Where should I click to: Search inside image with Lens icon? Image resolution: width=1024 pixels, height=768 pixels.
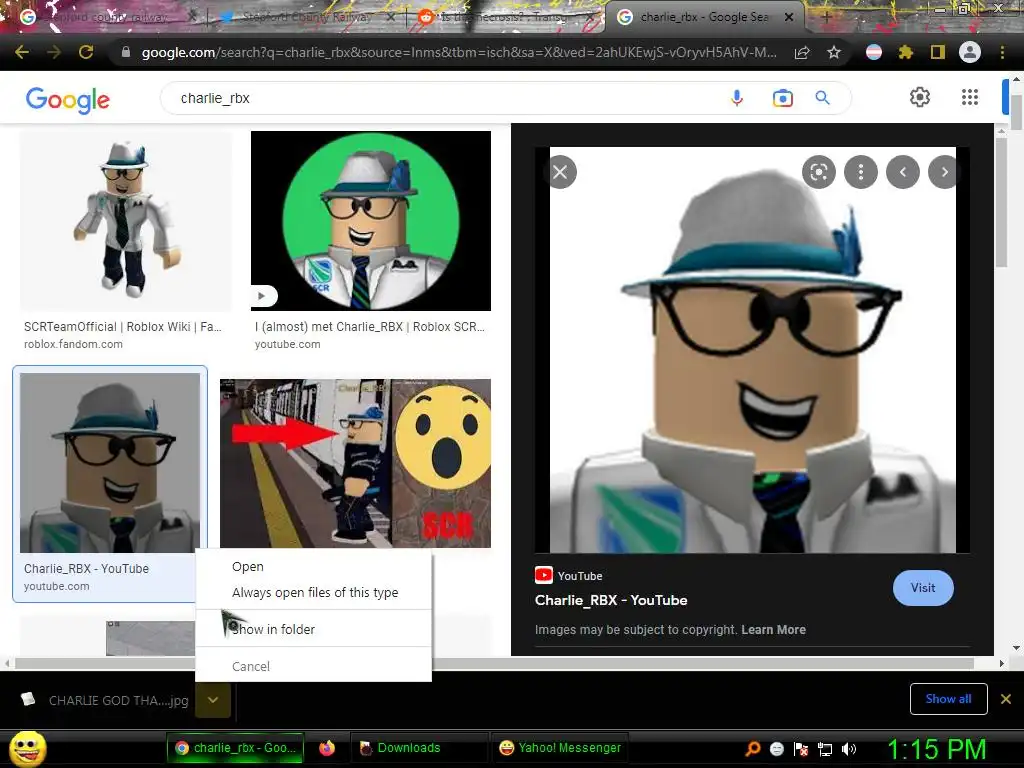[x=819, y=172]
